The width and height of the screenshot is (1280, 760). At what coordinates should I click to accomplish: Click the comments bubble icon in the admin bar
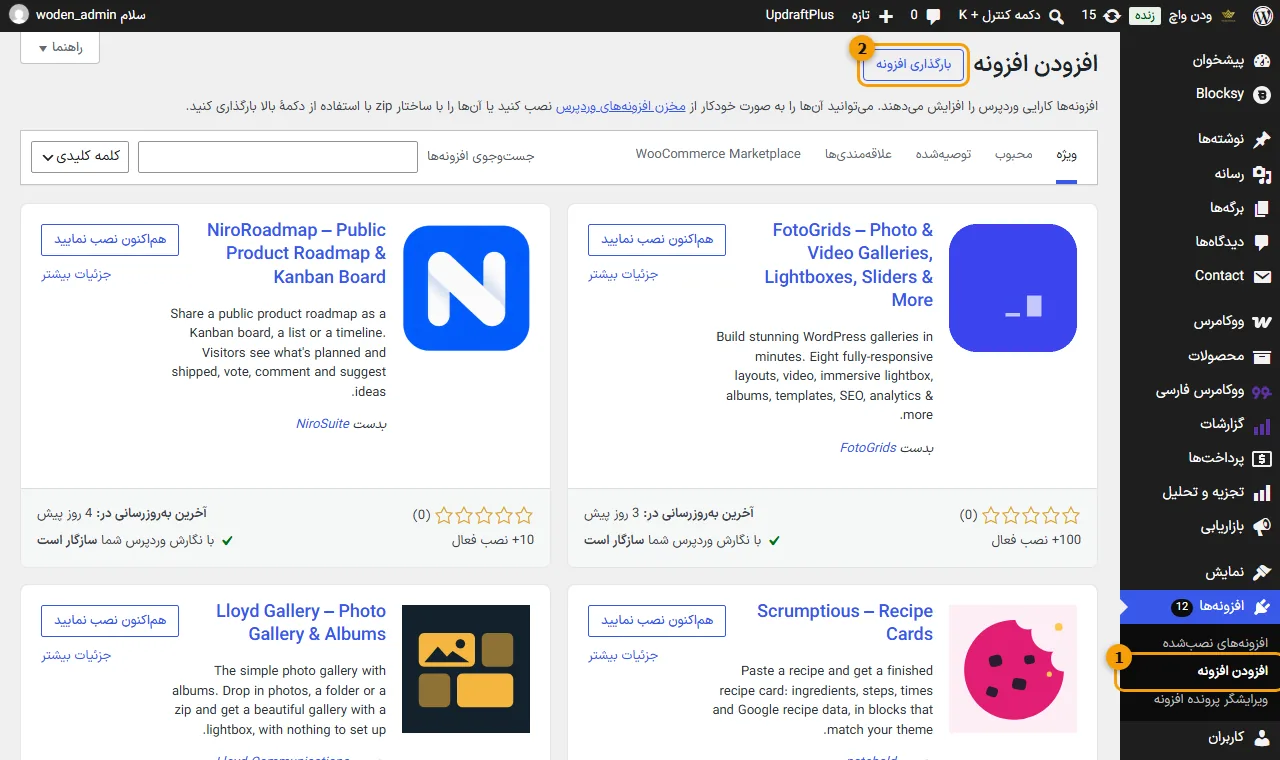[933, 16]
